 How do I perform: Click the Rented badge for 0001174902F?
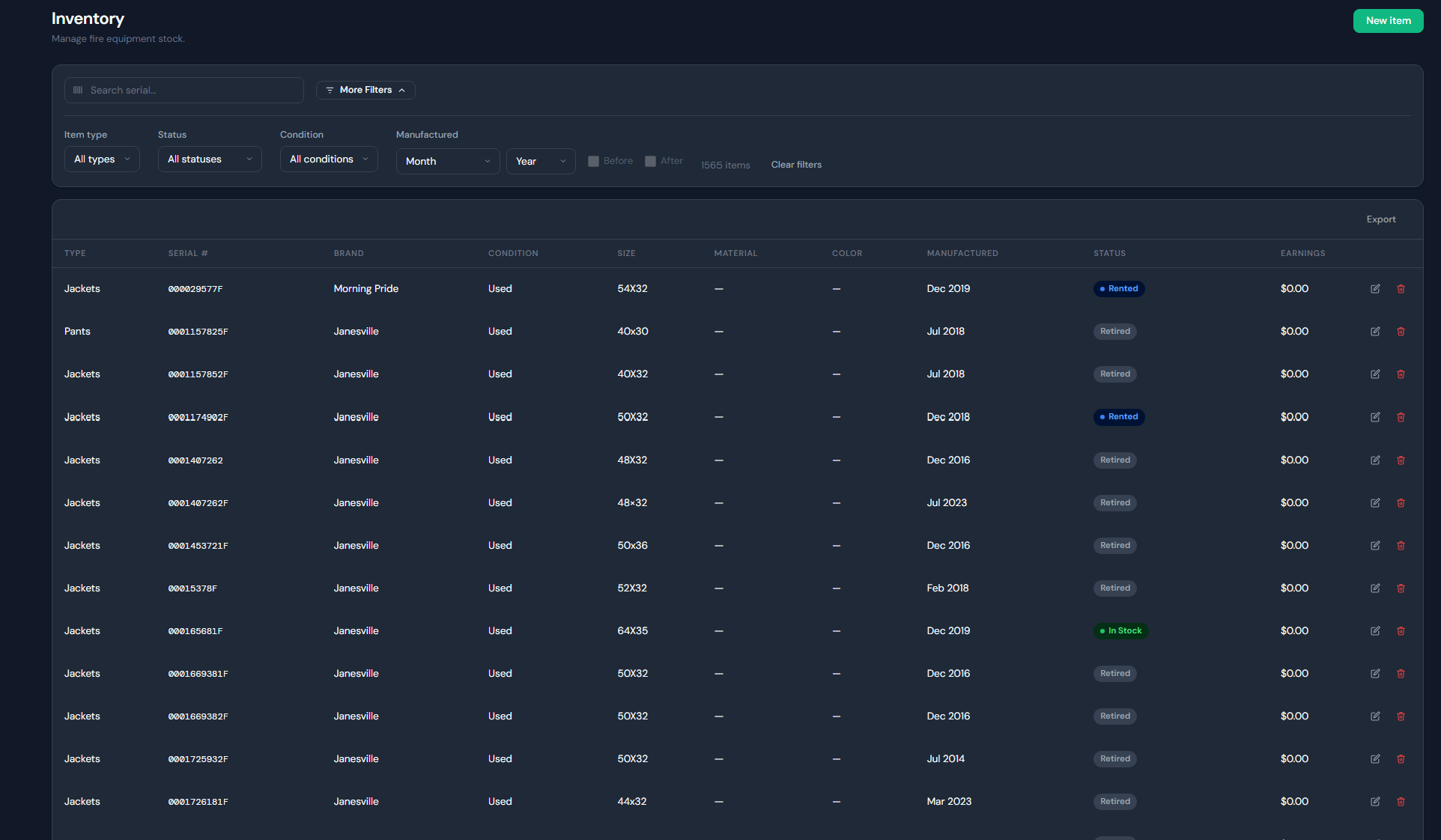pyautogui.click(x=1119, y=417)
